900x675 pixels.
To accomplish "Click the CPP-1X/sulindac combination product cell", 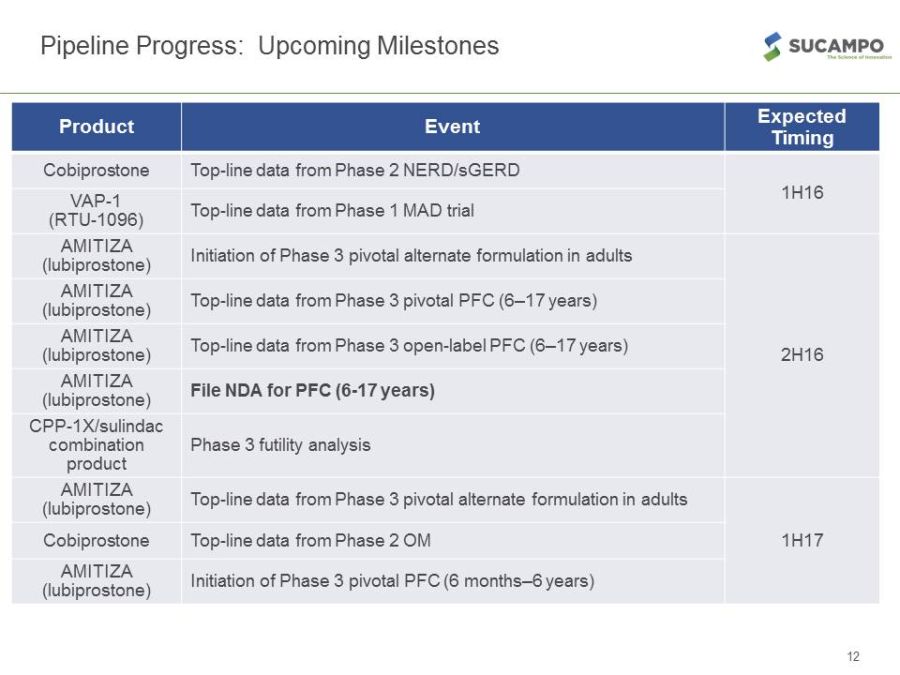I will 96,445.
